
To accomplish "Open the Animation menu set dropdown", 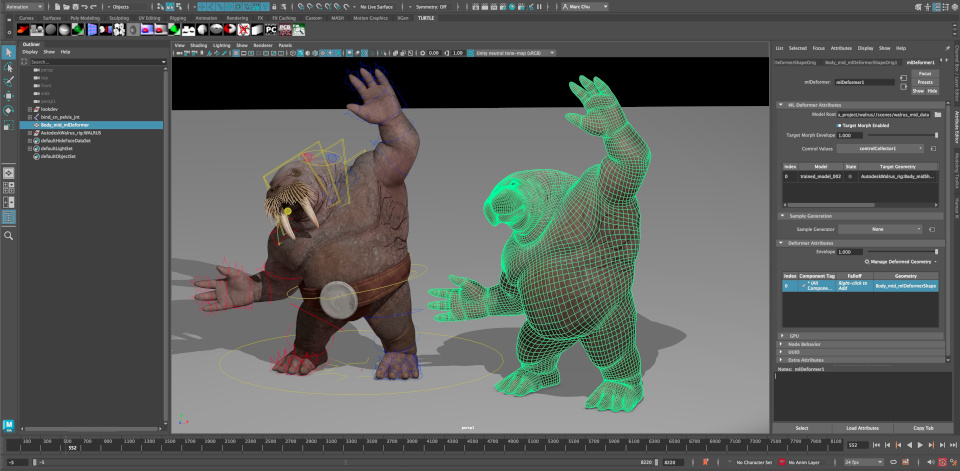I will point(24,7).
